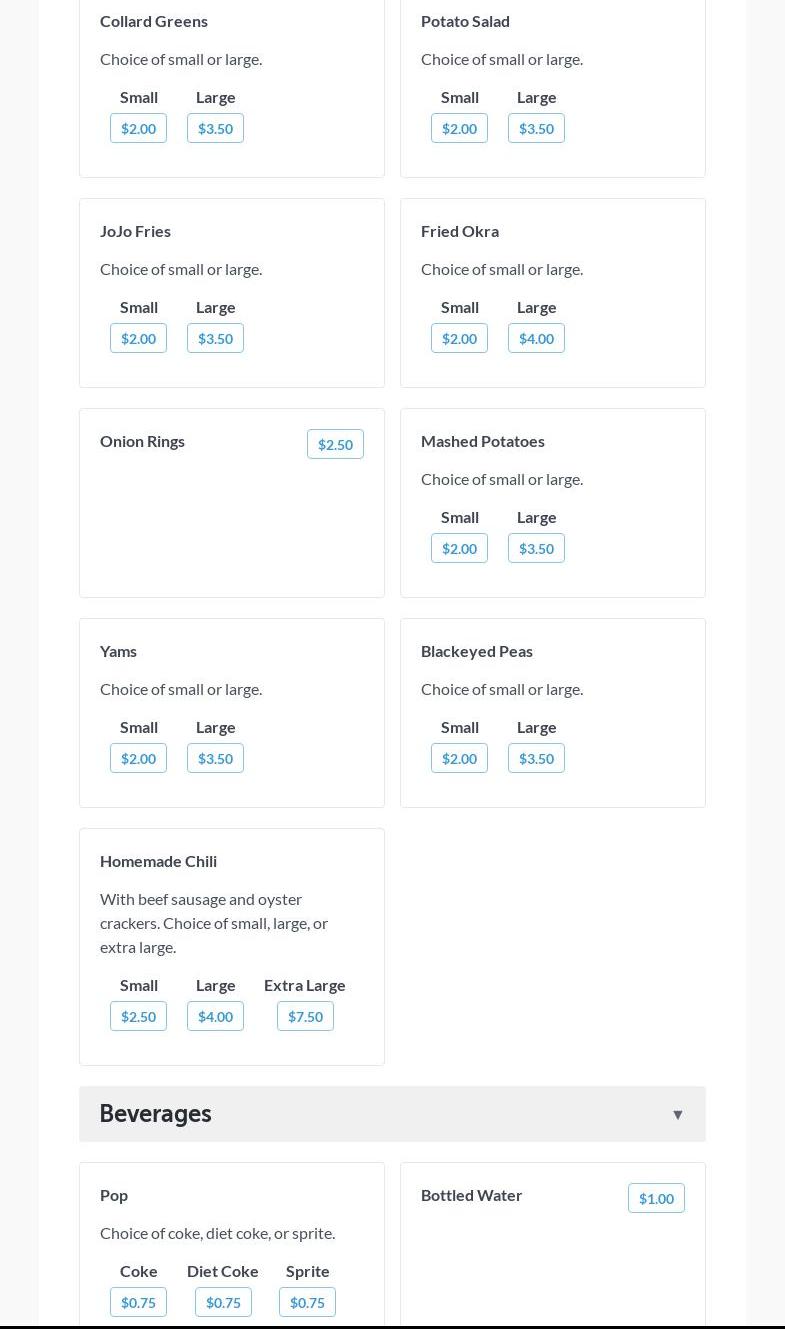Choose small Mashed Potatoes for $2.00
The height and width of the screenshot is (1329, 785).
pyautogui.click(x=459, y=548)
